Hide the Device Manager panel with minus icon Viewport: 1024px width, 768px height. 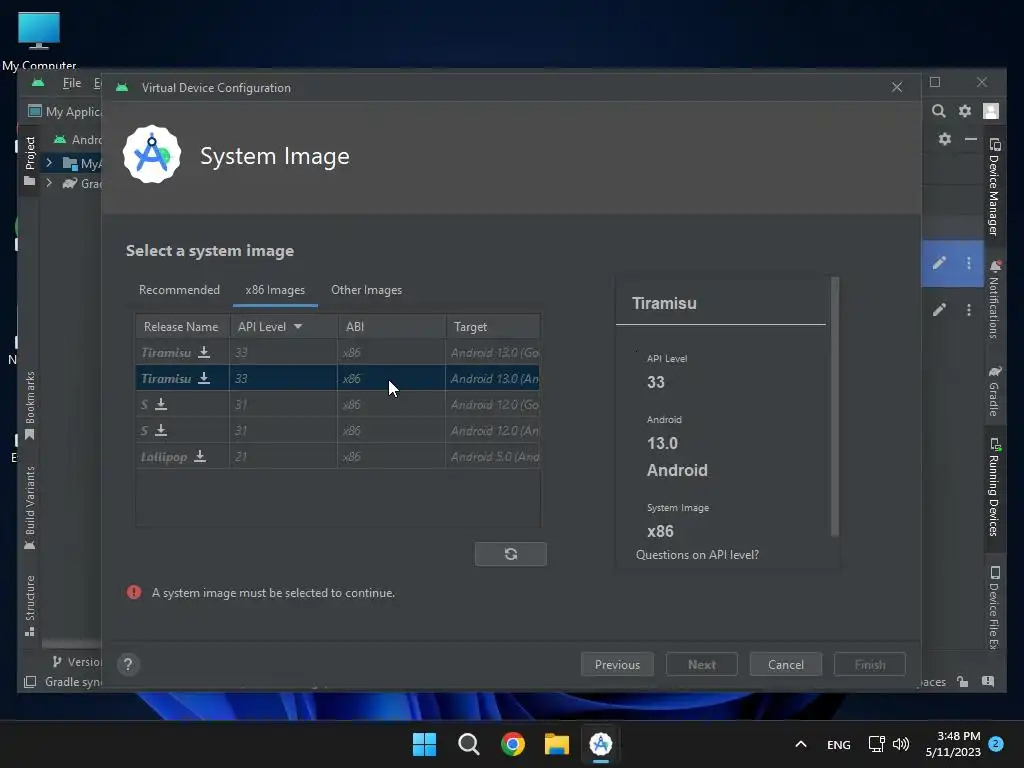point(970,138)
